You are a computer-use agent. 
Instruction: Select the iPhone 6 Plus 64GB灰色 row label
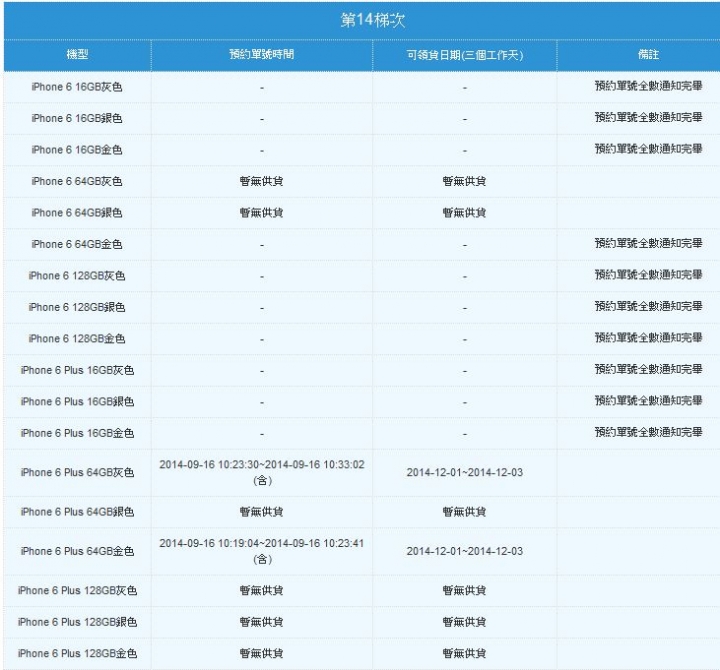pyautogui.click(x=77, y=472)
